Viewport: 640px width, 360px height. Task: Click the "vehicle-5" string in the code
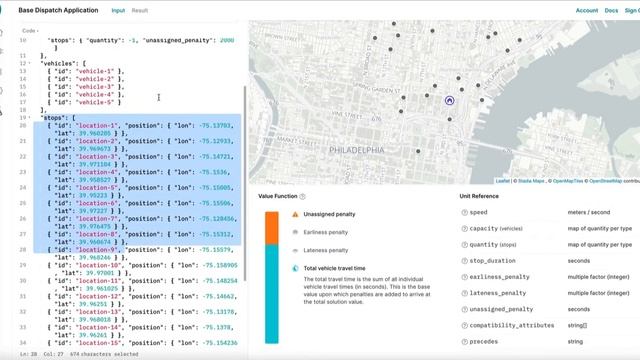[x=95, y=102]
